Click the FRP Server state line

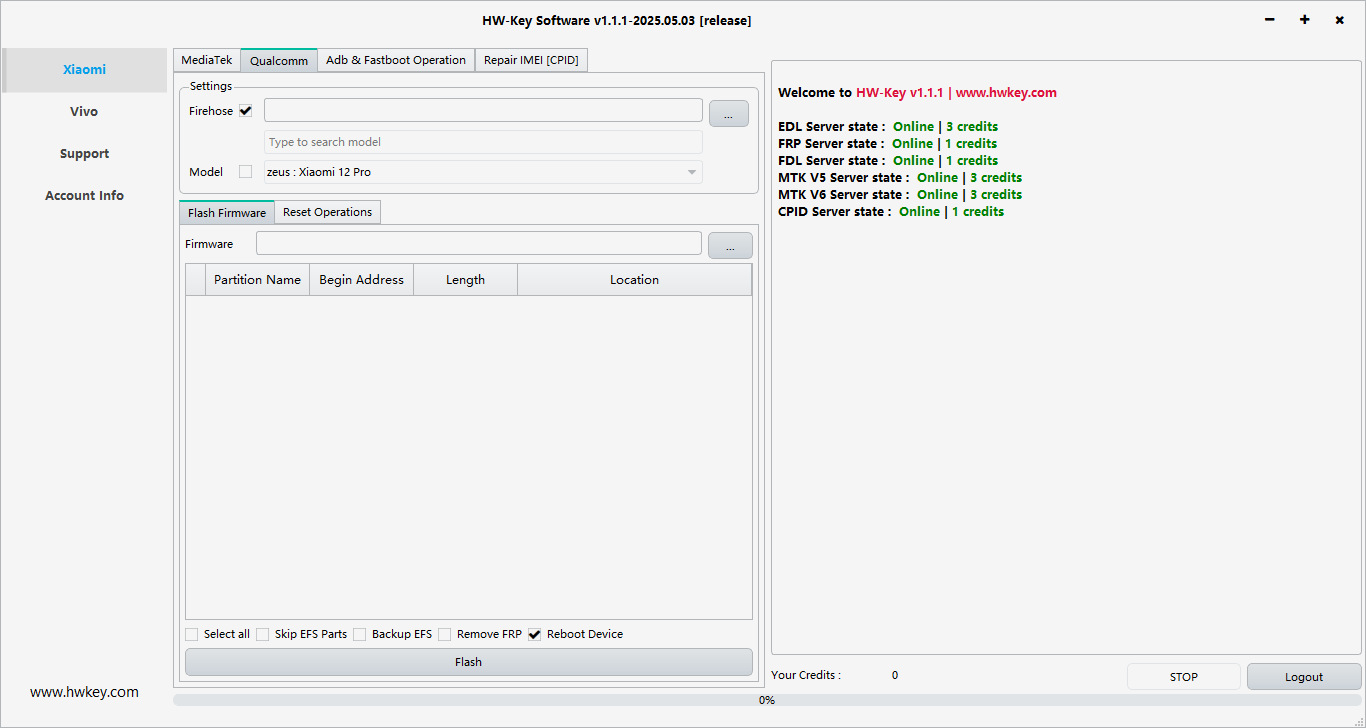888,143
